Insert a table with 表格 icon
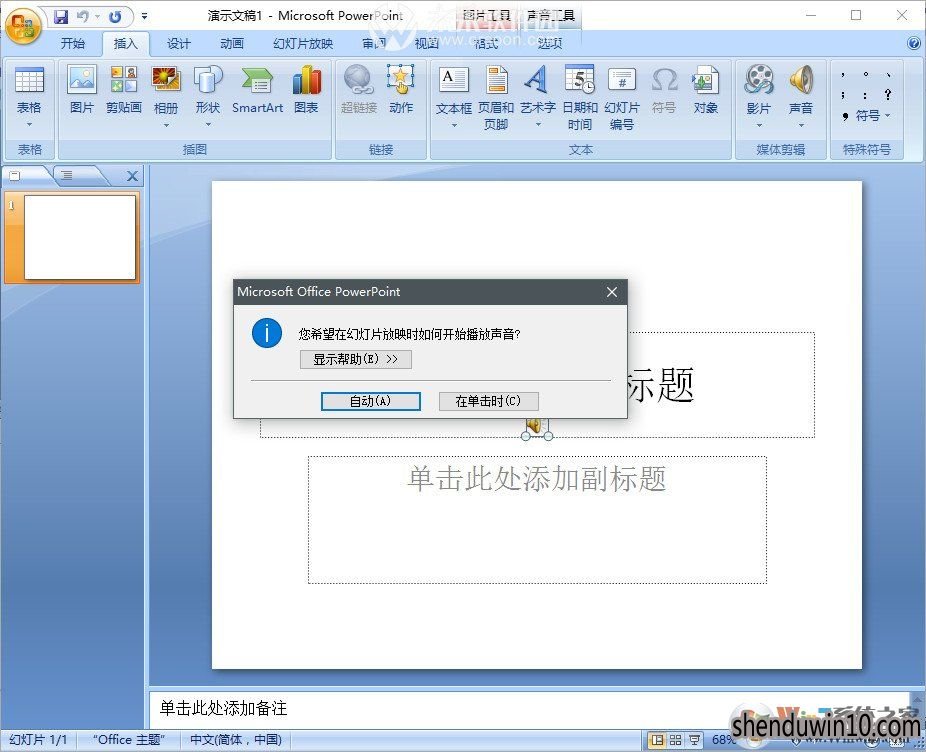The image size is (926, 752). [x=29, y=80]
